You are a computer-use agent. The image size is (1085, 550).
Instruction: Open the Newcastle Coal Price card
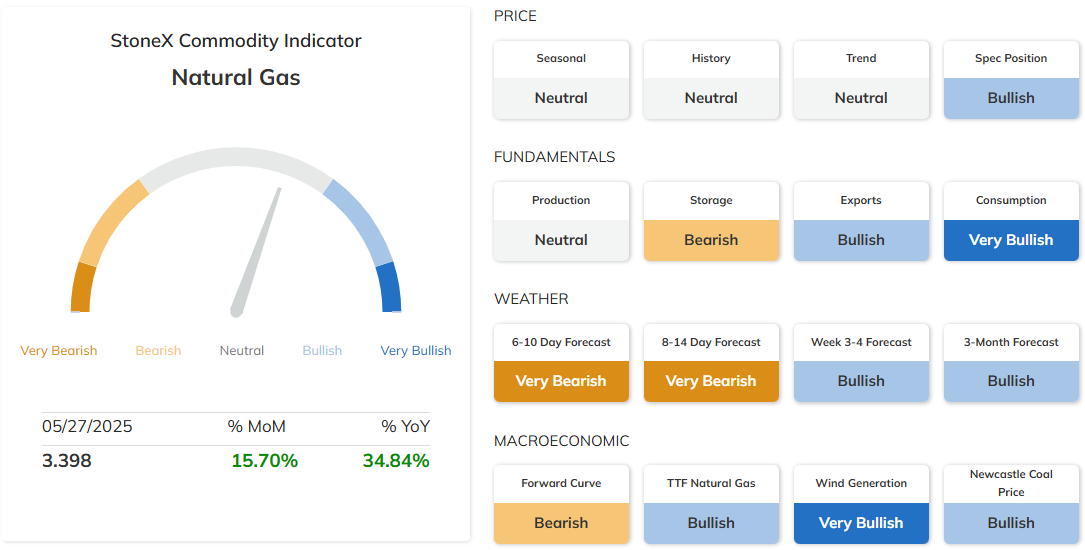pyautogui.click(x=1011, y=504)
